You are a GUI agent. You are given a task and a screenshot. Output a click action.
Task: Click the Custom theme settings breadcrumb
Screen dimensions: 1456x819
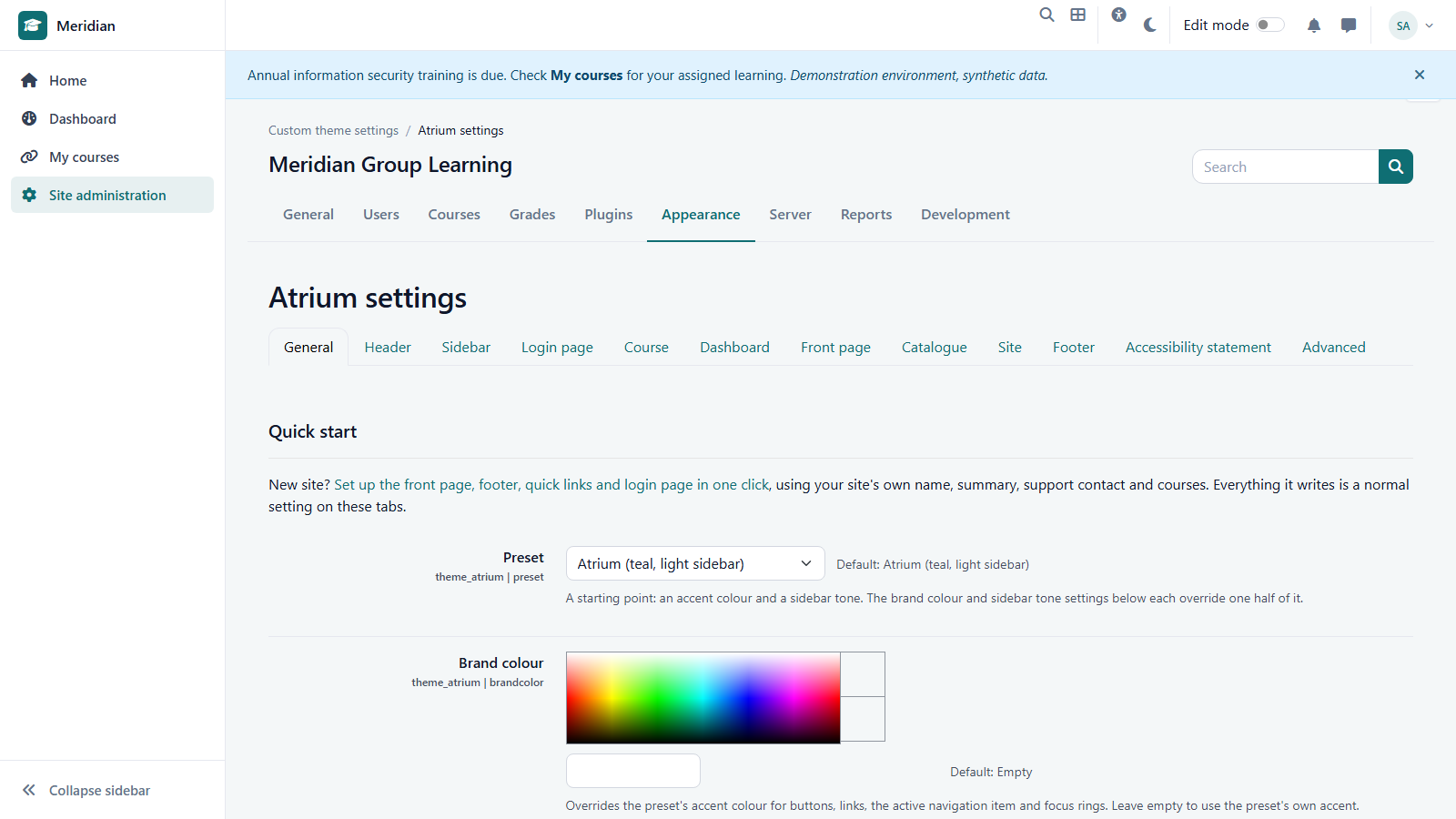[x=333, y=130]
